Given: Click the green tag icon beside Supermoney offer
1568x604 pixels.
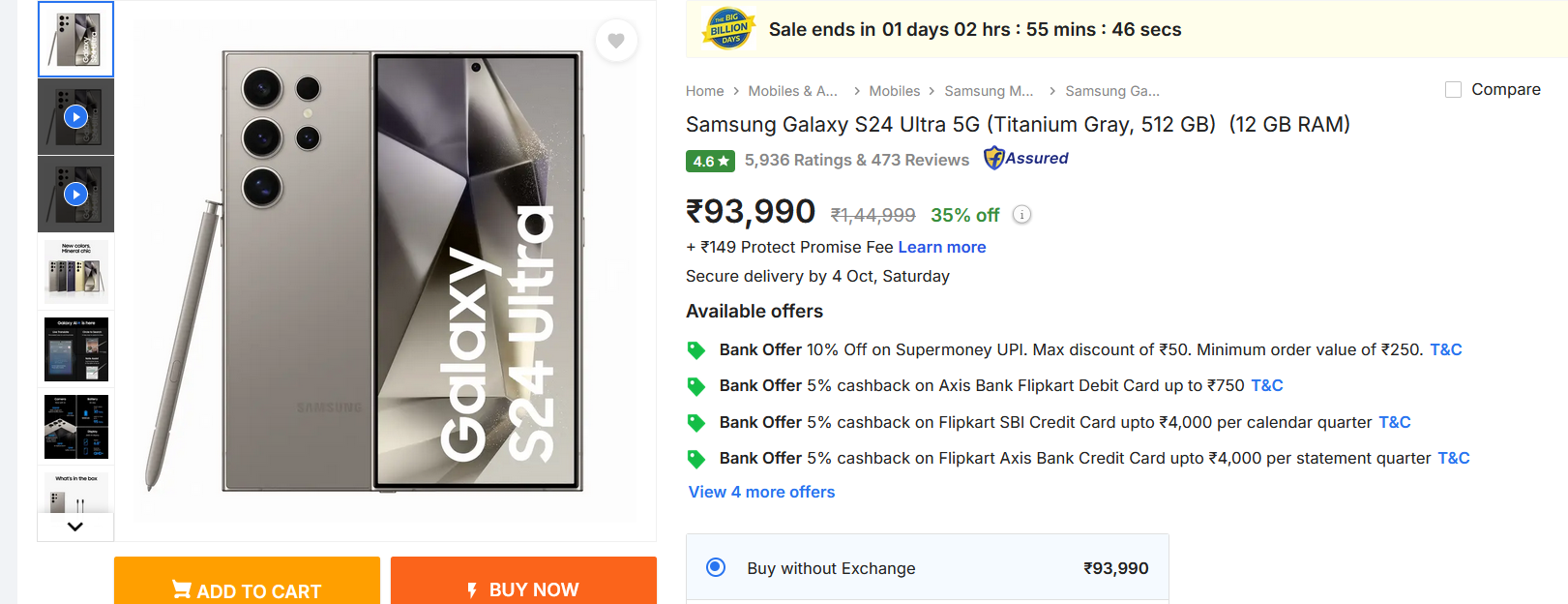Looking at the screenshot, I should [696, 350].
